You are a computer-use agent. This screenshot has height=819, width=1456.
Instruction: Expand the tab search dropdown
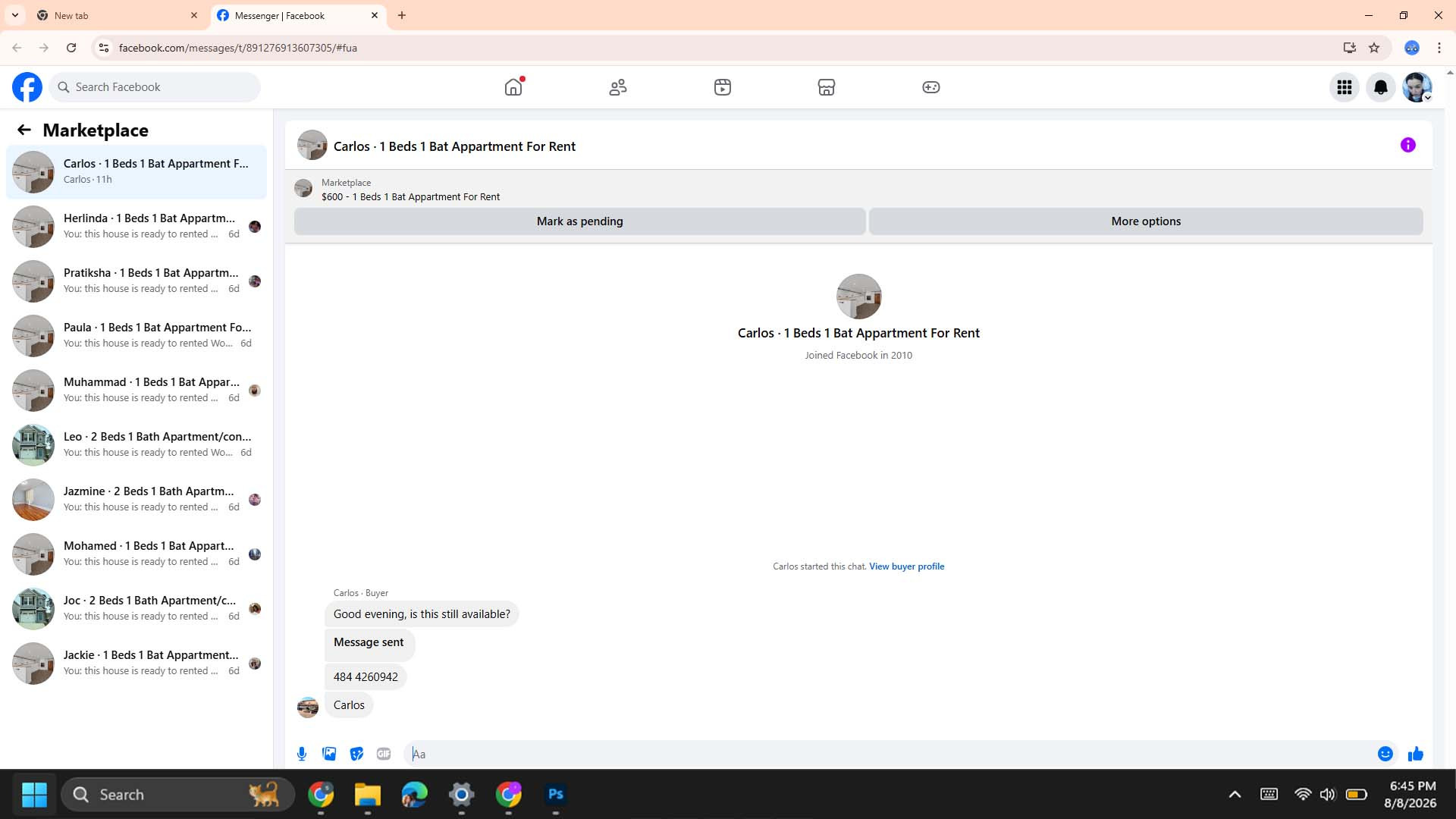click(15, 15)
